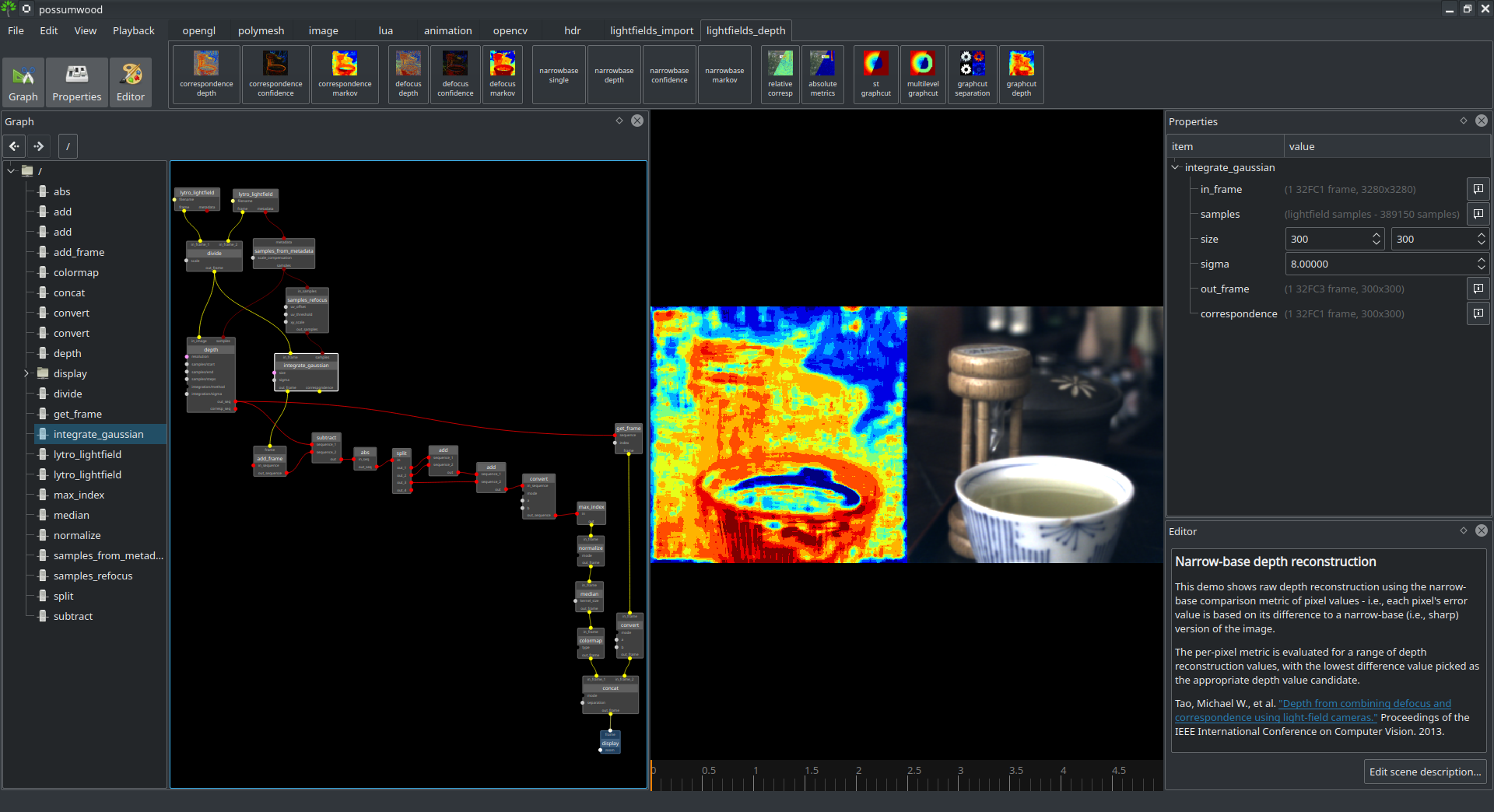Add defocus confidence demo

pyautogui.click(x=455, y=75)
